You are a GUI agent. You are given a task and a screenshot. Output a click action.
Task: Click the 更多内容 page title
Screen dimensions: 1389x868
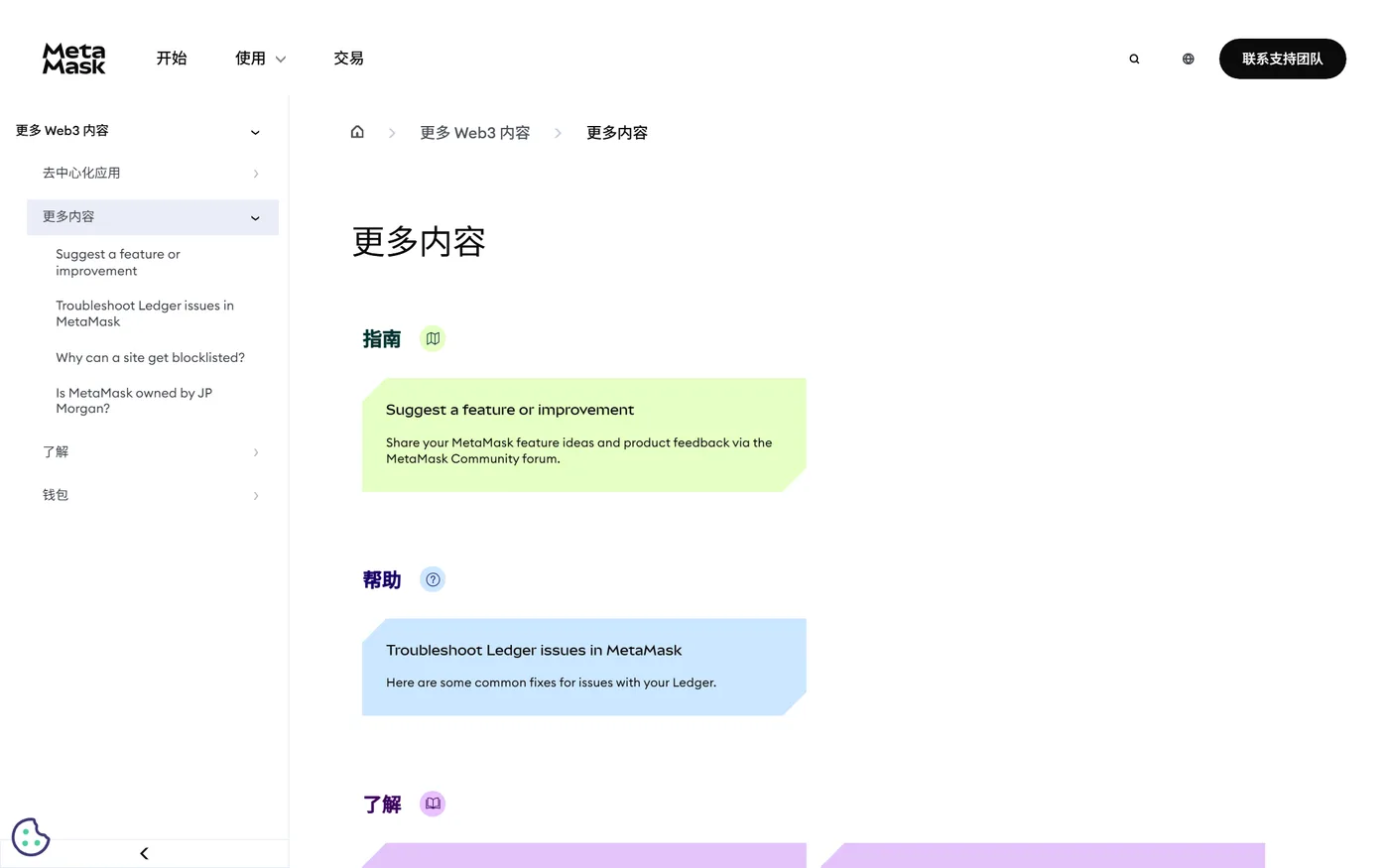[419, 241]
